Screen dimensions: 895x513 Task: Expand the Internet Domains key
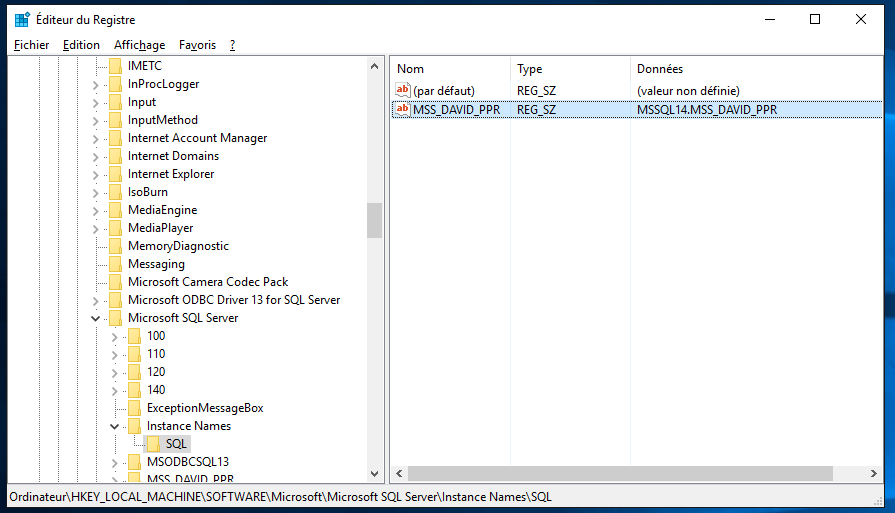pyautogui.click(x=95, y=157)
